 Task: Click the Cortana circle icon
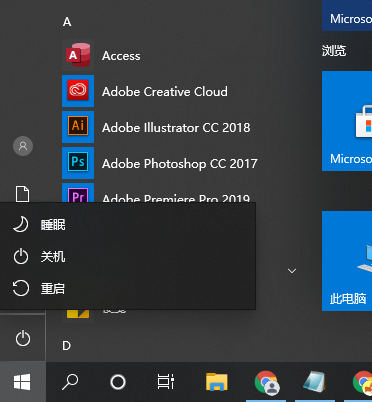coord(118,382)
